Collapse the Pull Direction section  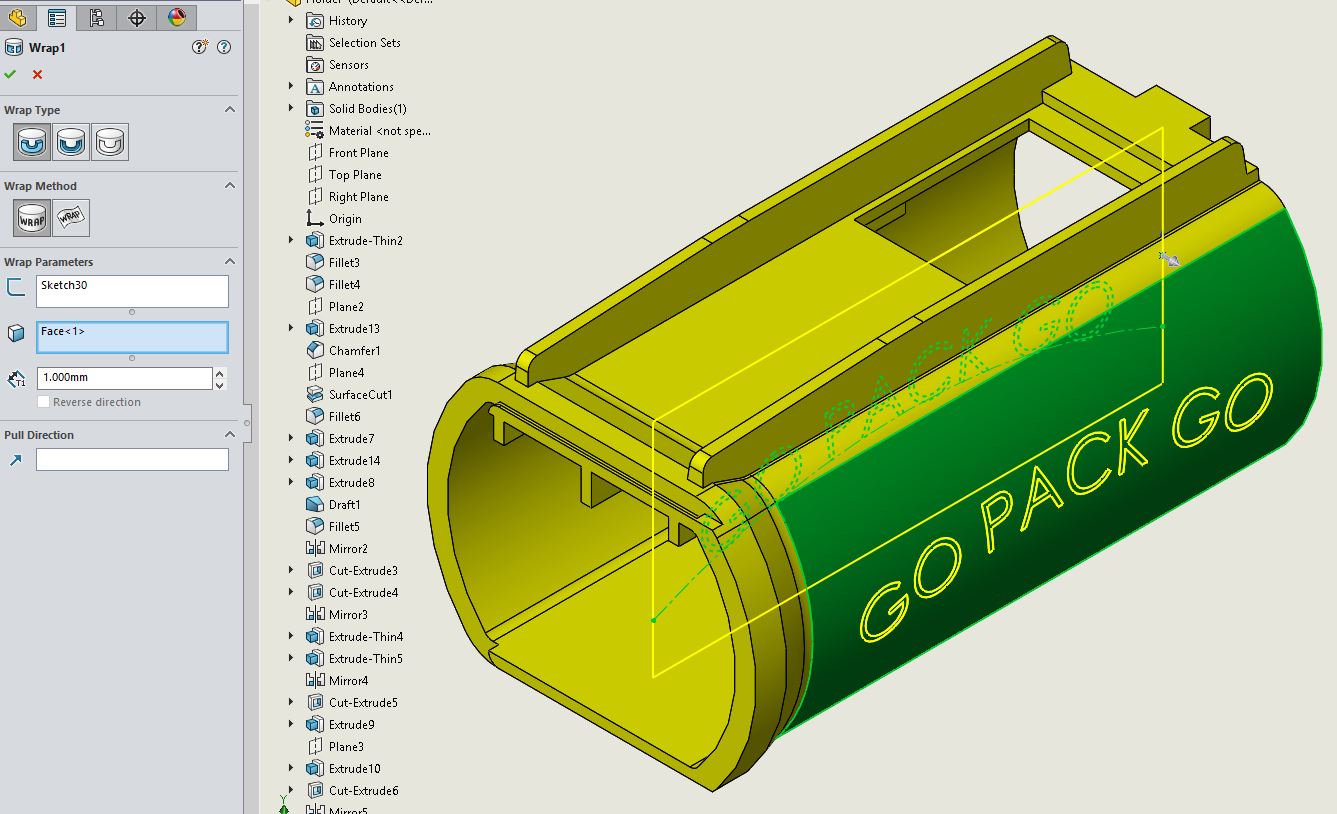click(x=229, y=435)
